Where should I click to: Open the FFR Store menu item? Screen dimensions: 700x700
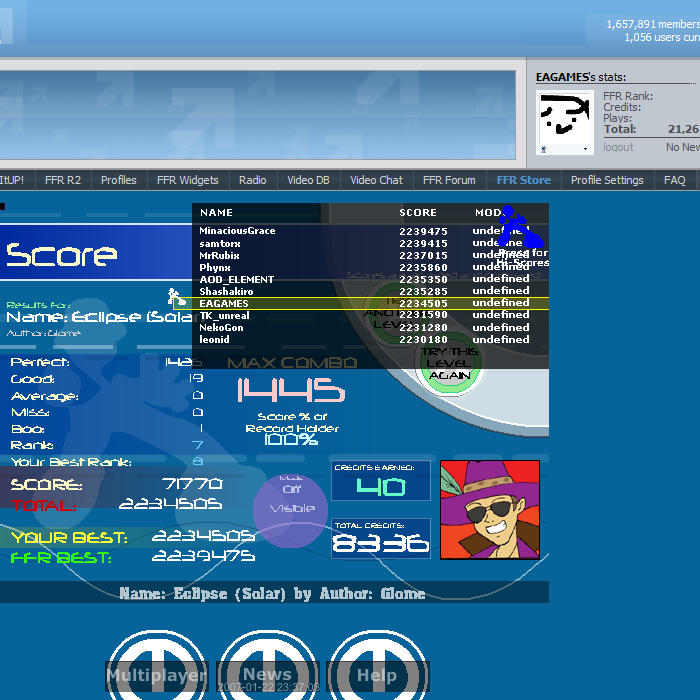coord(523,180)
